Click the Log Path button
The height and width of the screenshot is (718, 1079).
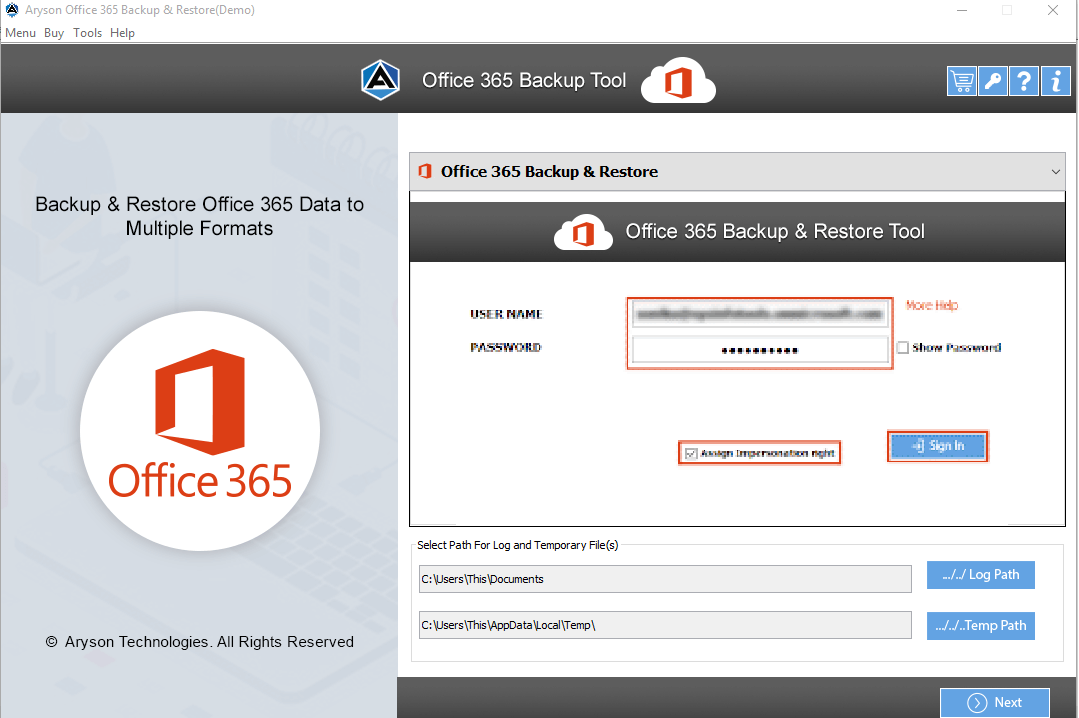(981, 575)
